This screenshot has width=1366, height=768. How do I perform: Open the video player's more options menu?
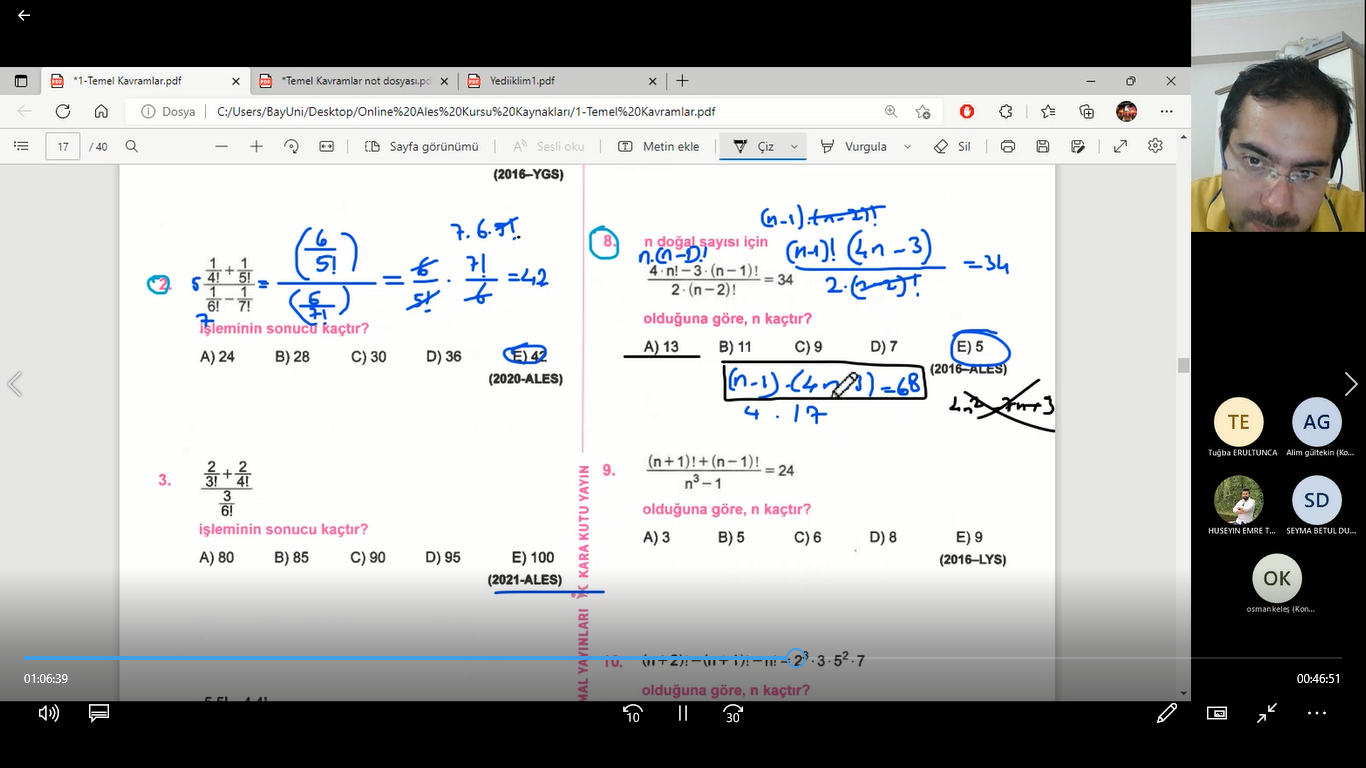[1317, 713]
